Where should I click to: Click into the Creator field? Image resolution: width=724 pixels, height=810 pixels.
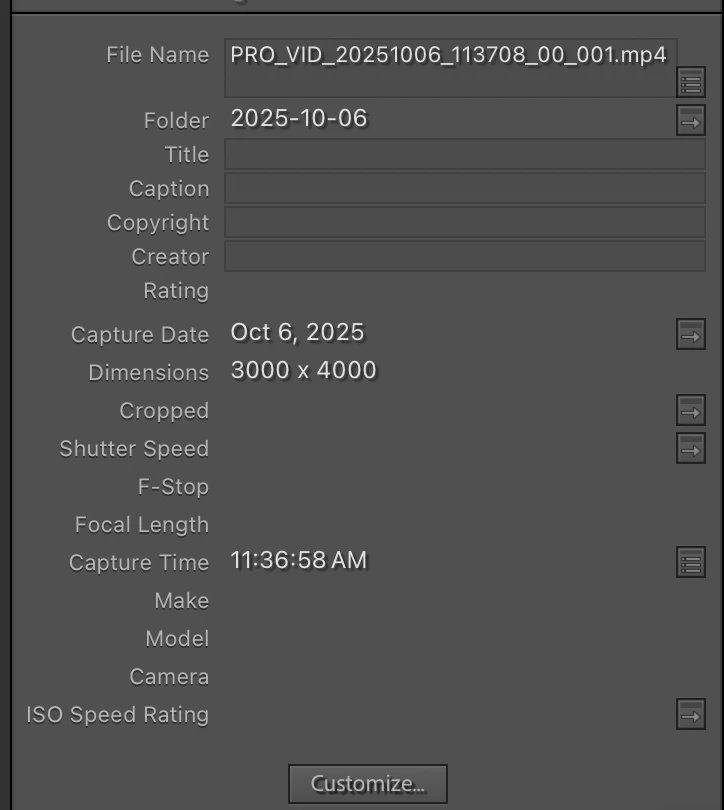465,256
